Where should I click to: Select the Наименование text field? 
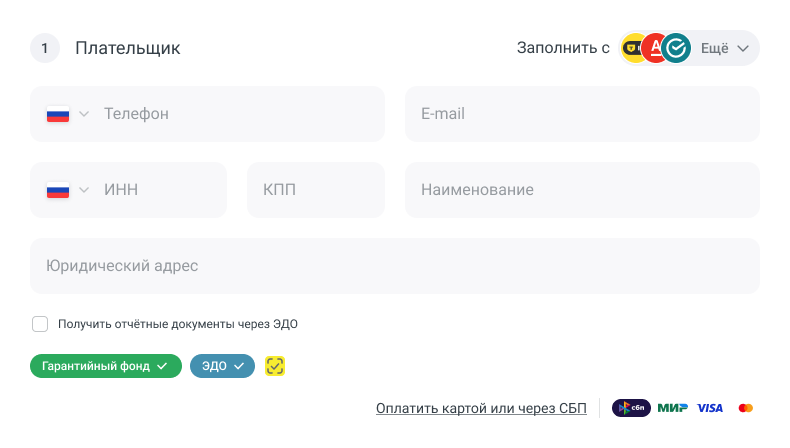tap(582, 190)
